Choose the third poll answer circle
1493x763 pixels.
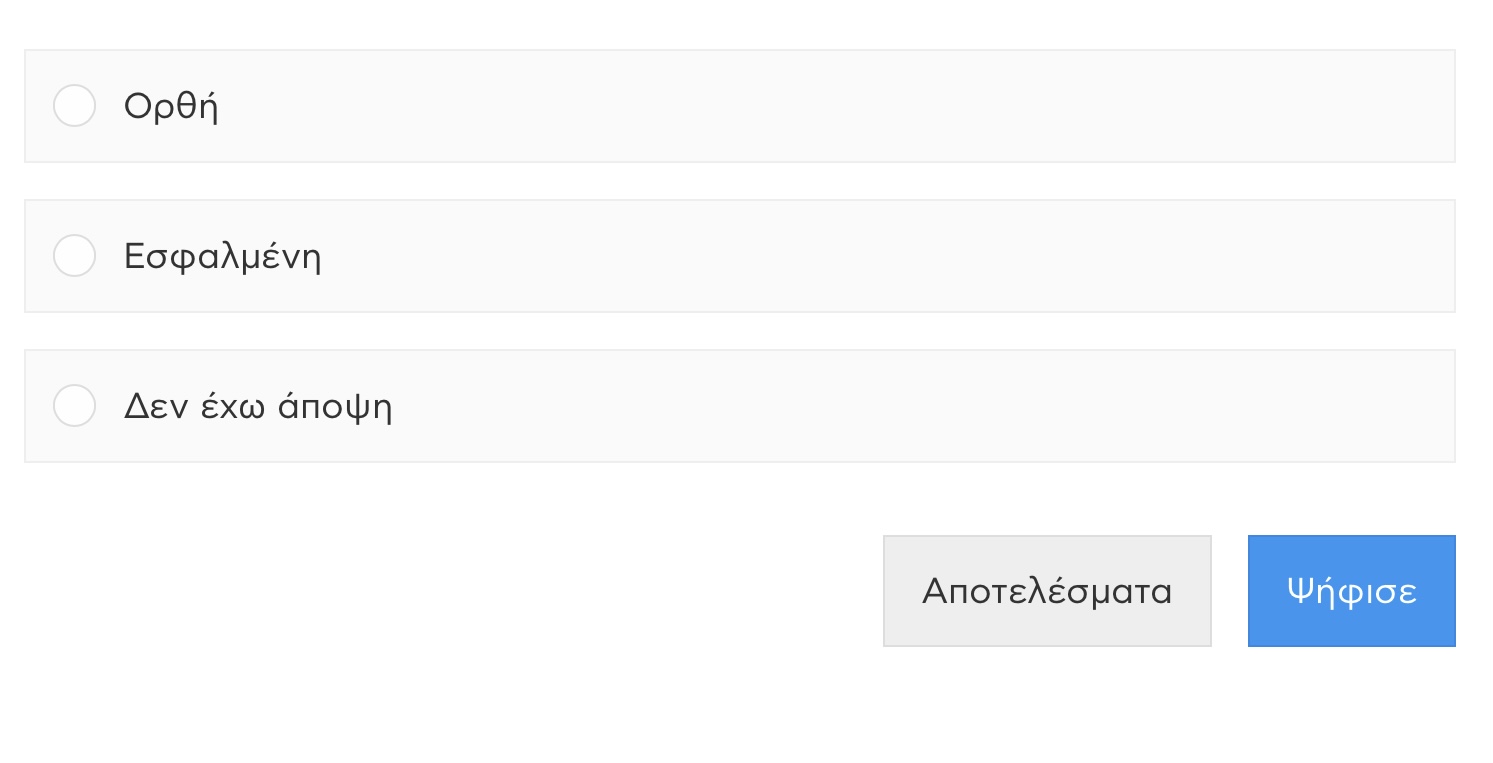coord(74,406)
